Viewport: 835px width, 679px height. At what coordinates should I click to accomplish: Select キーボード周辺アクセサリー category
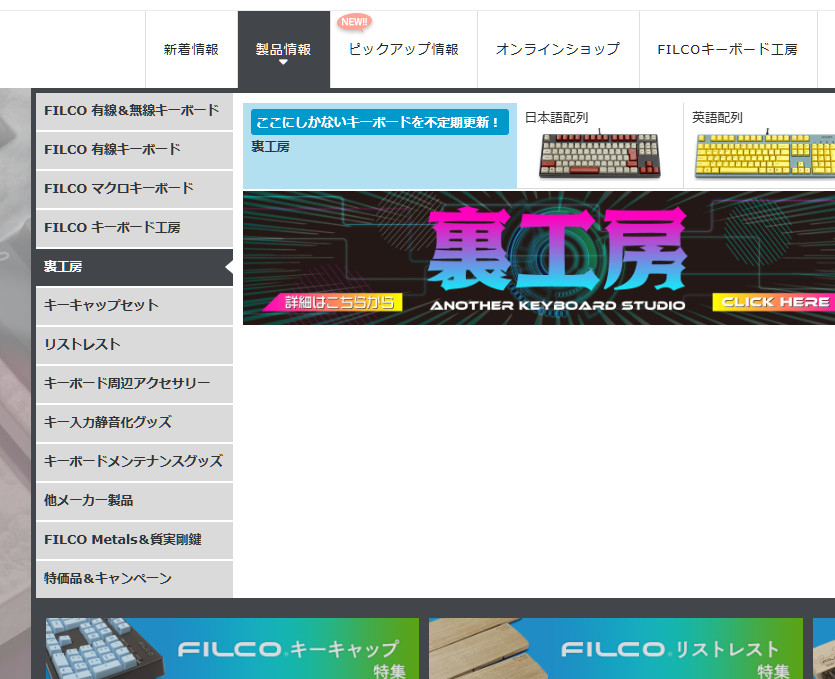click(134, 383)
